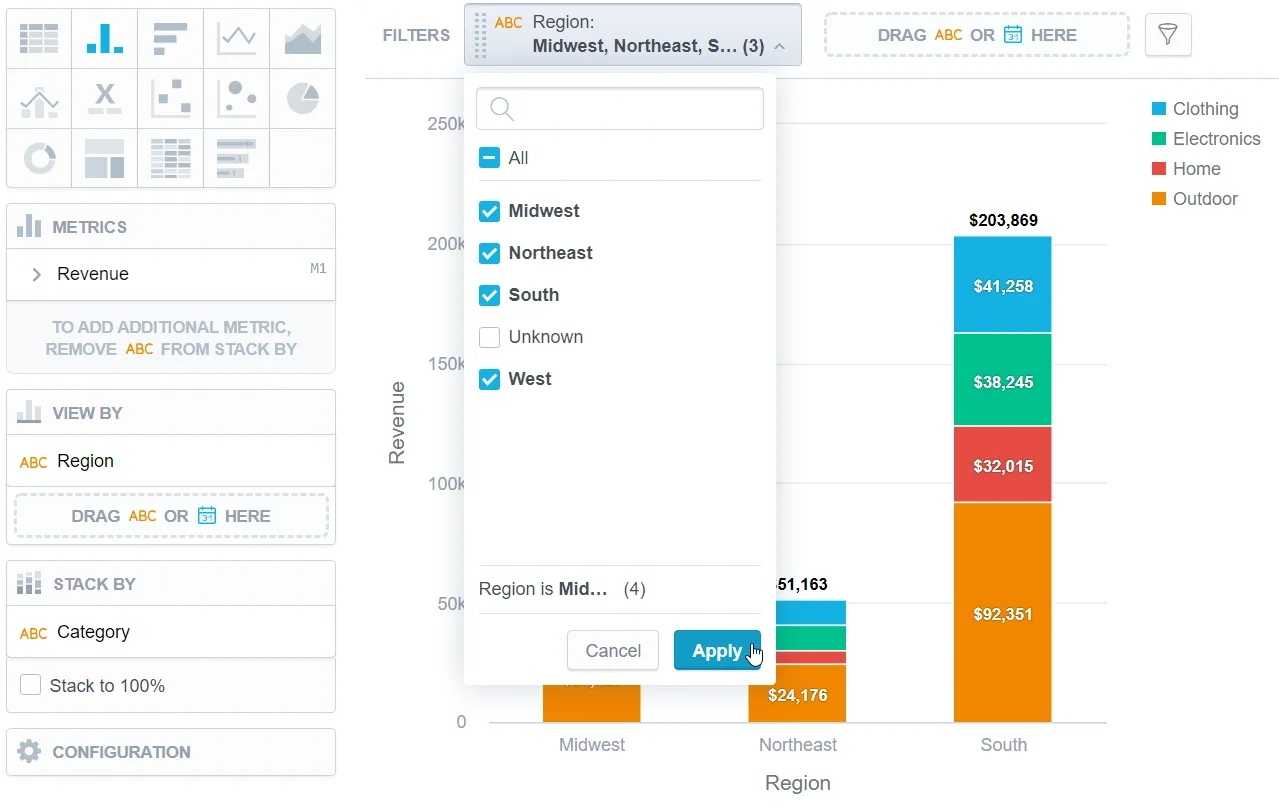Viewport: 1279px width, 808px height.
Task: Collapse the Region filter dropdown
Action: 778,46
